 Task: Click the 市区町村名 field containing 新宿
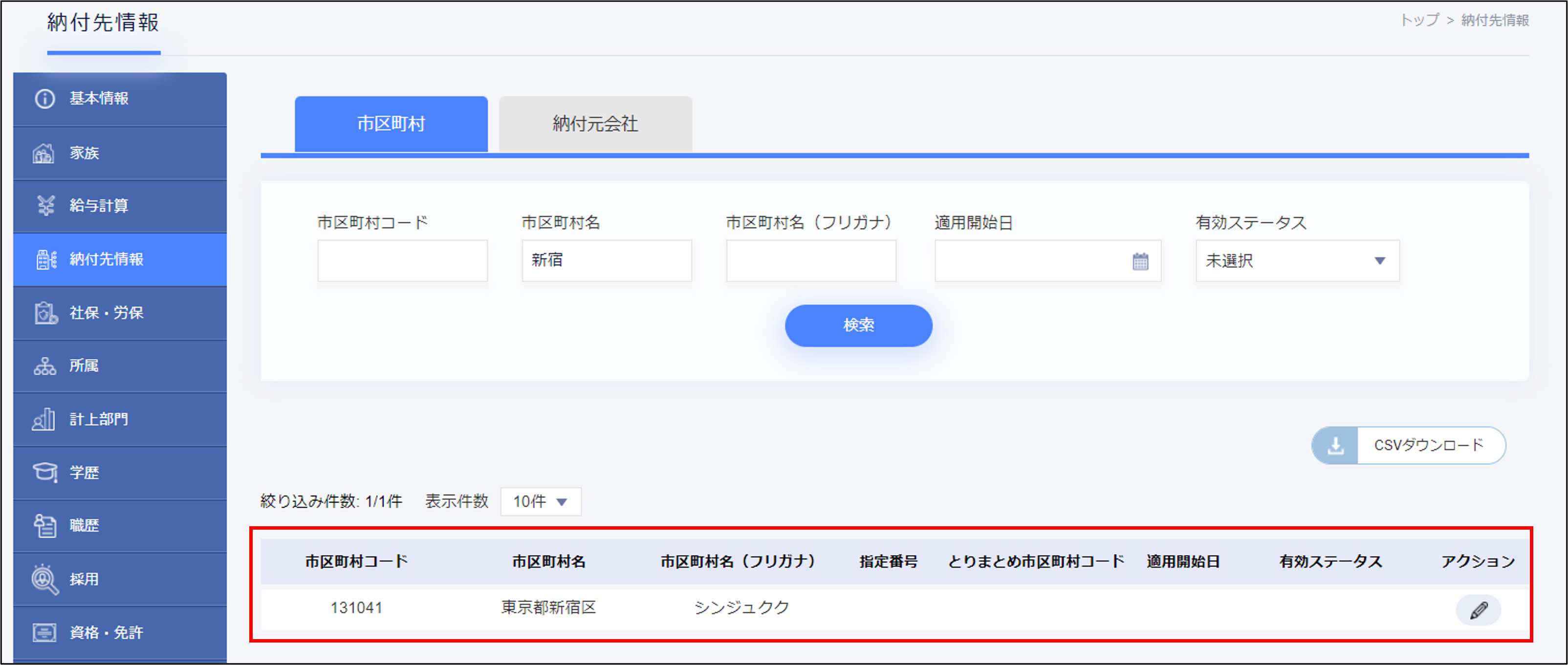pyautogui.click(x=606, y=261)
